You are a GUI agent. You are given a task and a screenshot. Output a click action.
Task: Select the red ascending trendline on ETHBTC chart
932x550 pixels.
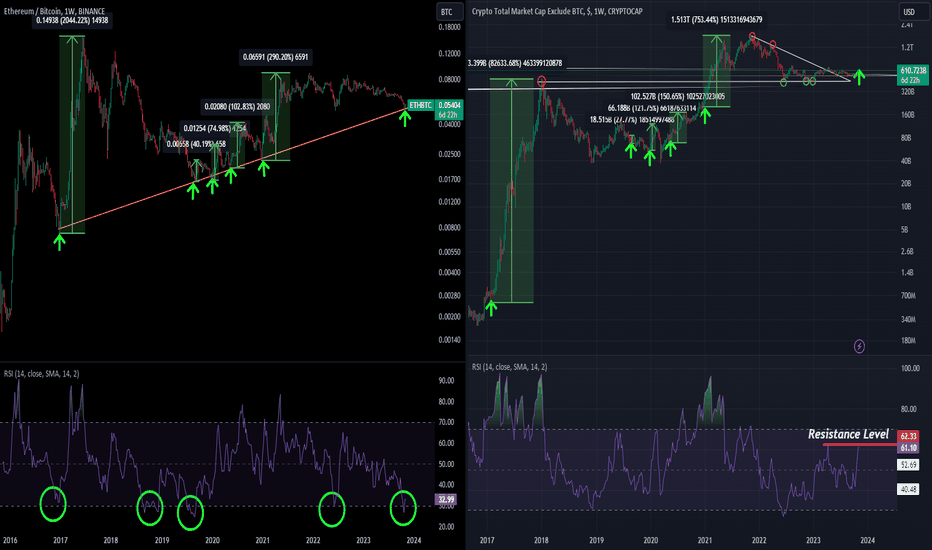click(x=232, y=169)
